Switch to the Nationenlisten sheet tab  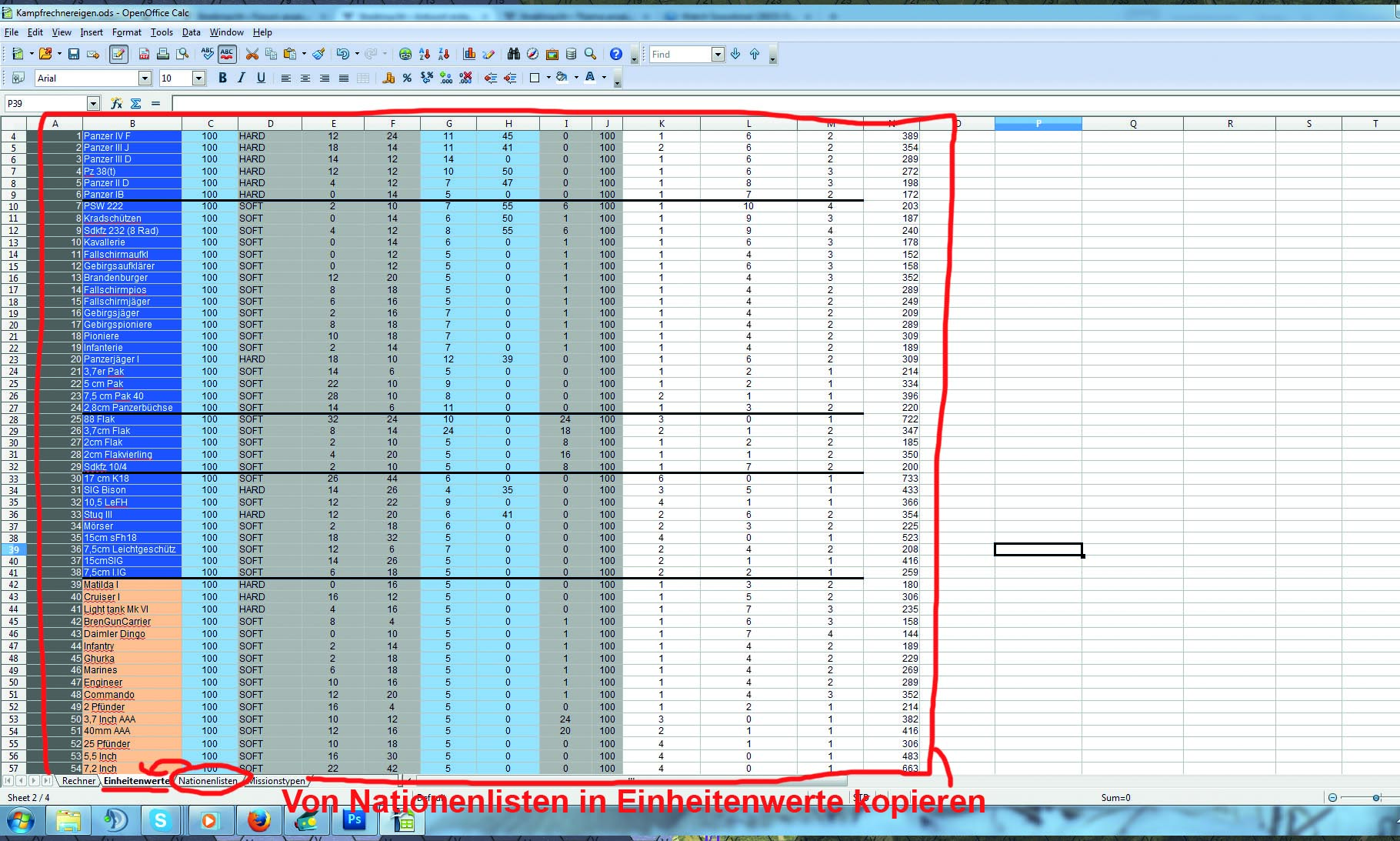[208, 780]
